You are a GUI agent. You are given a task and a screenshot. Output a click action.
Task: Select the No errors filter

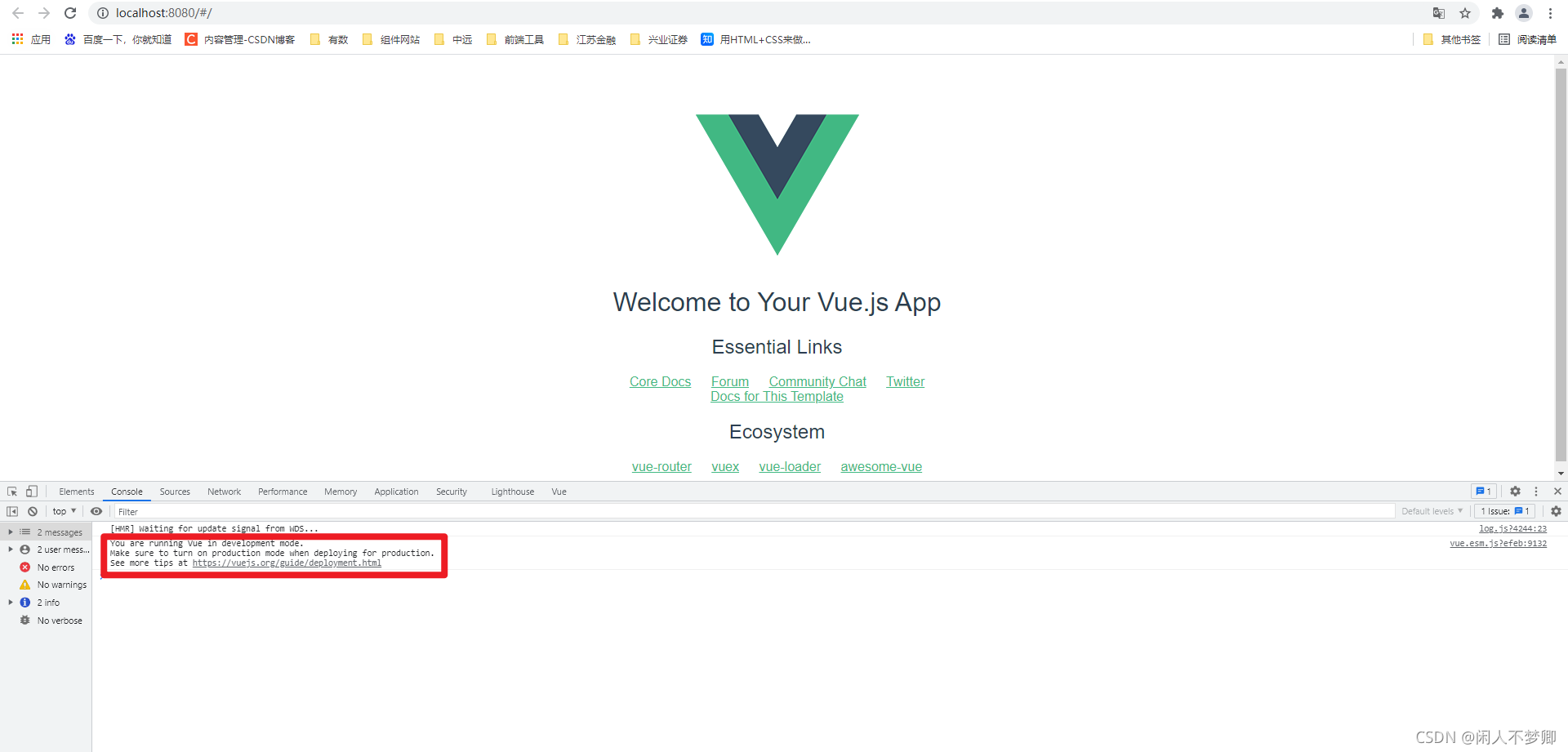[56, 567]
